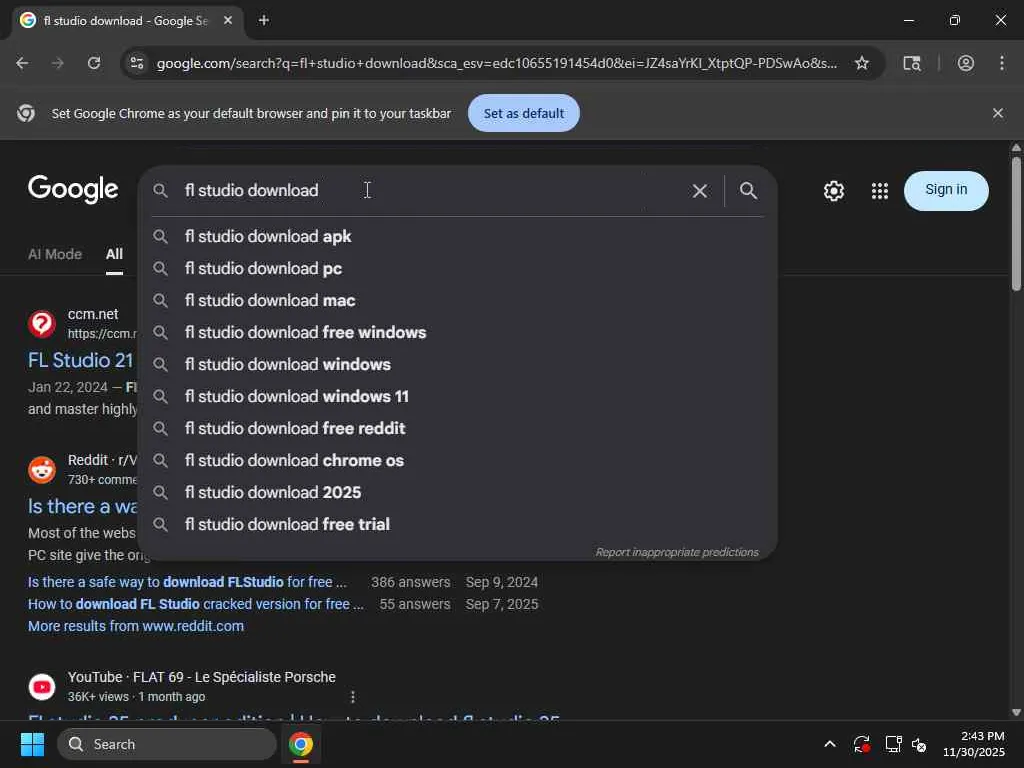This screenshot has width=1024, height=768.
Task: Click the muted volume tray icon
Action: pos(920,744)
